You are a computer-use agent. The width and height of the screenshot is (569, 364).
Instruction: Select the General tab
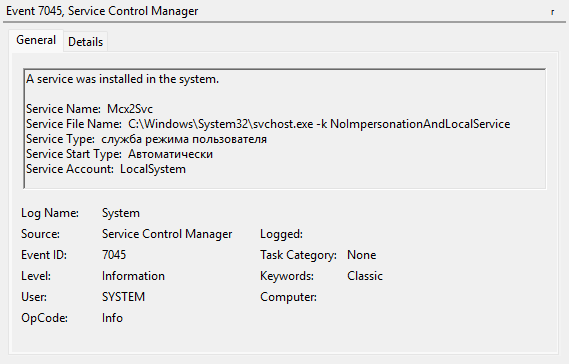[36, 40]
